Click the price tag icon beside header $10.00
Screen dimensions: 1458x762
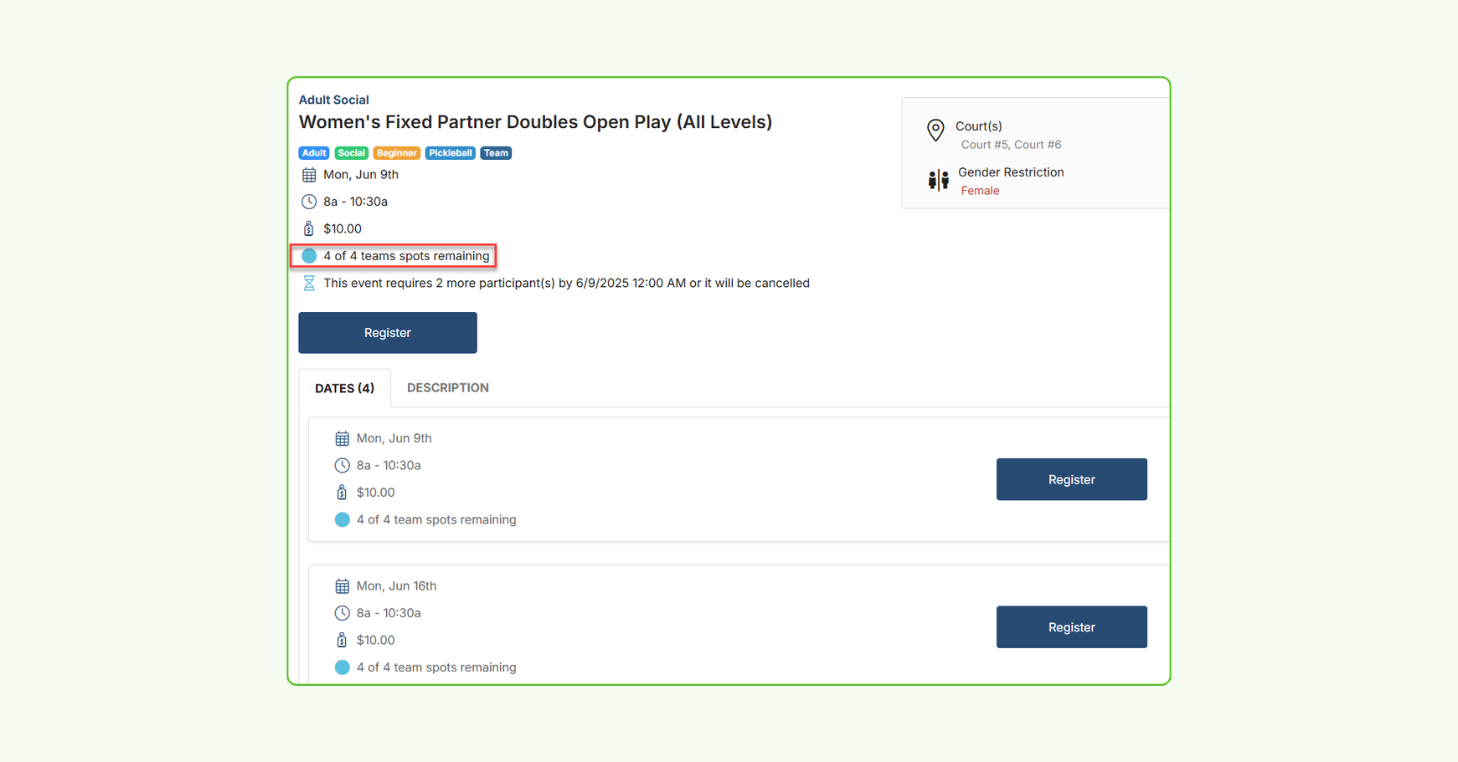(309, 229)
